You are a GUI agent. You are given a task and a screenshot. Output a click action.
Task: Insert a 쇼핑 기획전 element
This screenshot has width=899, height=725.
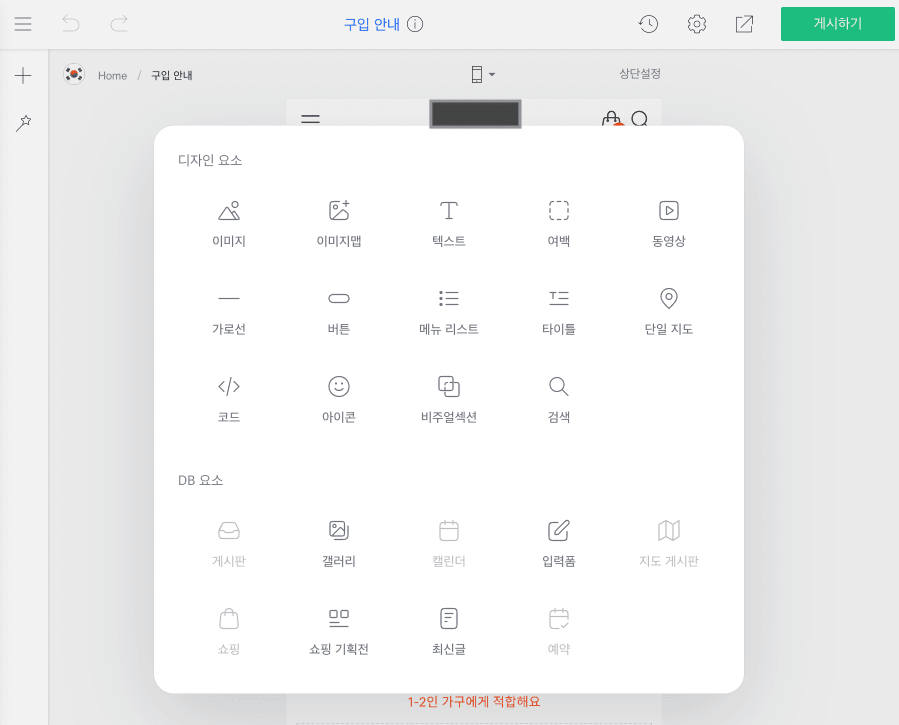coord(339,631)
